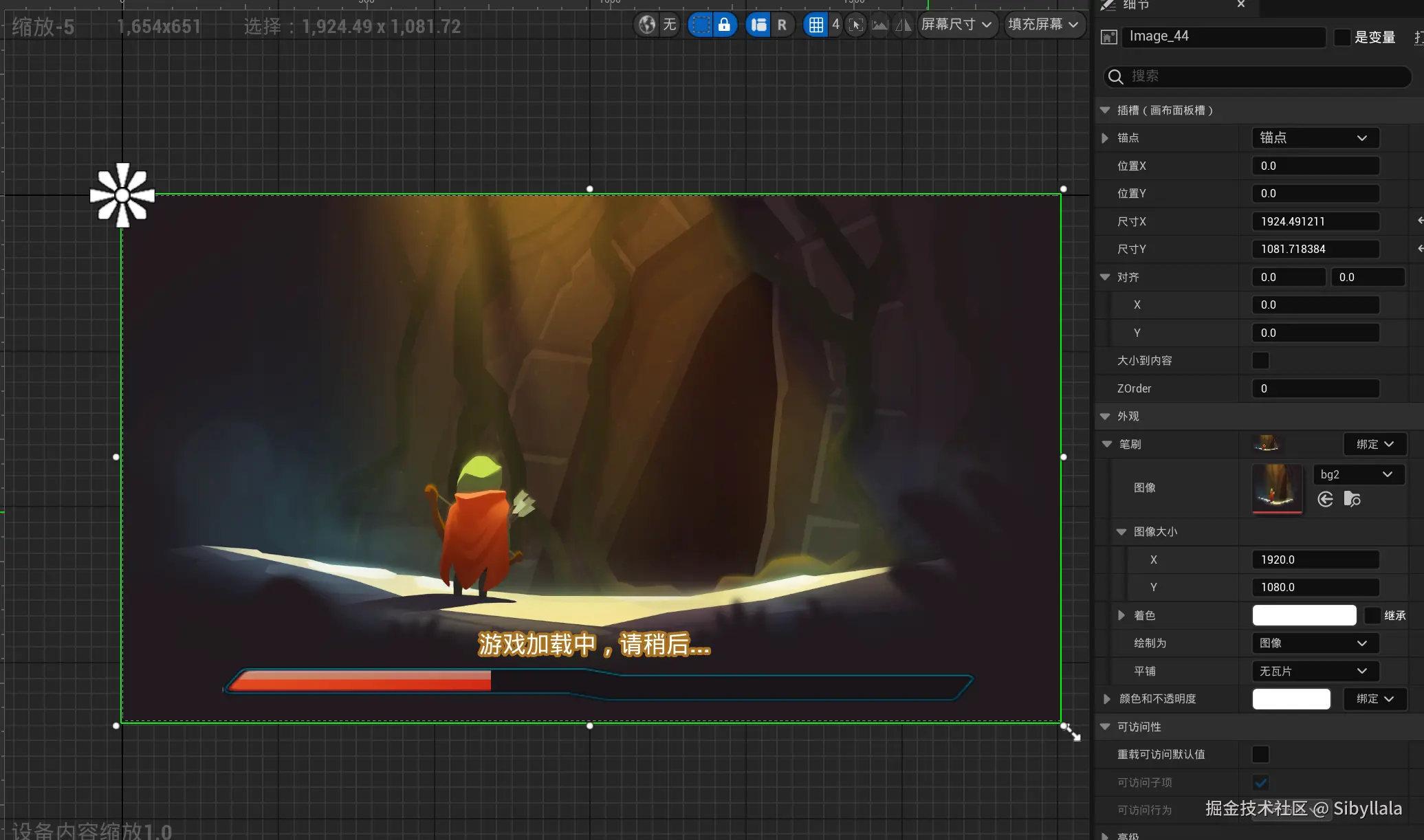Click the 搜索 details search field
Image resolution: width=1424 pixels, height=840 pixels.
click(1258, 76)
